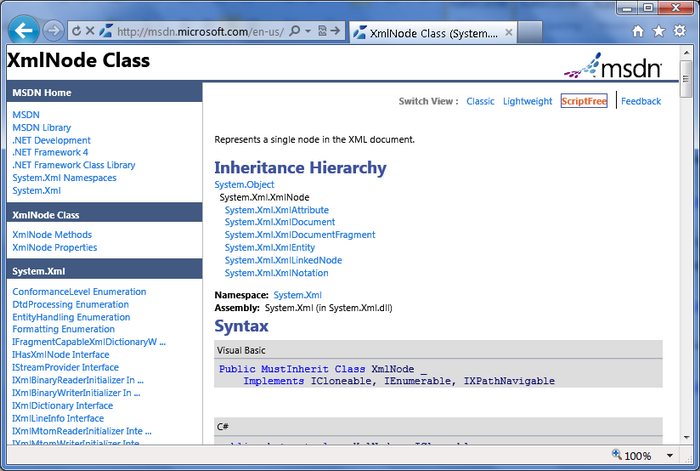The height and width of the screenshot is (471, 700).
Task: Open XmlNode Methods in sidebar
Action: tap(52, 235)
